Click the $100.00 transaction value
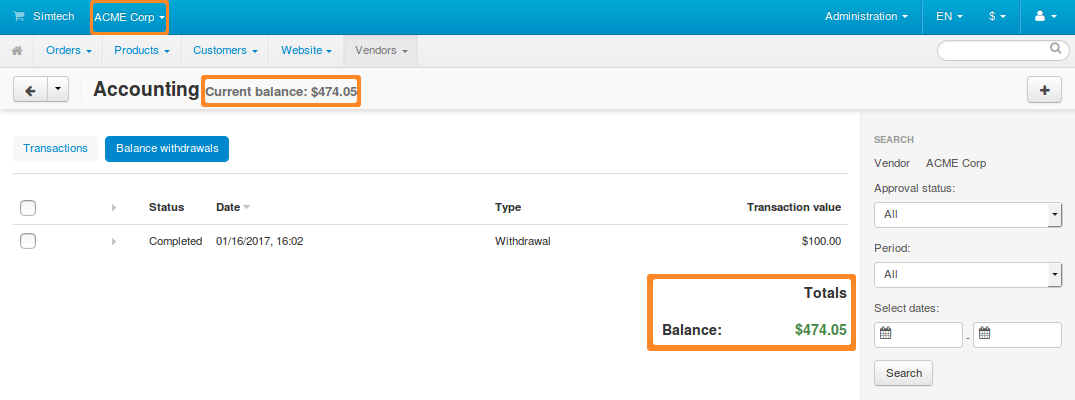1075x400 pixels. coord(821,242)
